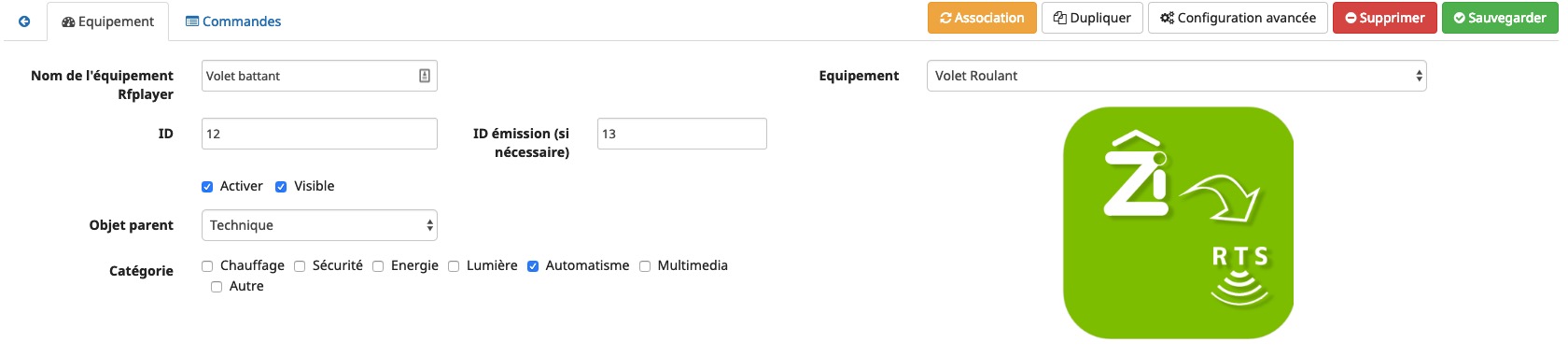Select the Equipement tab
The height and width of the screenshot is (356, 1568).
[108, 21]
